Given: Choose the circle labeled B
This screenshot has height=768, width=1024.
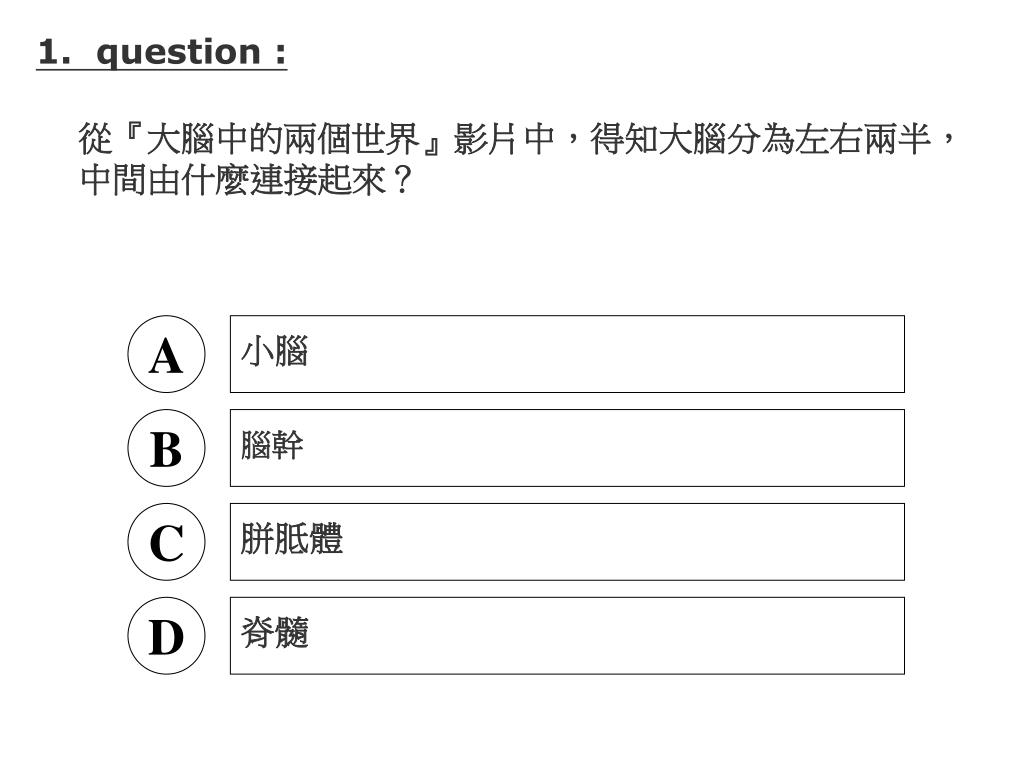Looking at the screenshot, I should click(x=167, y=448).
